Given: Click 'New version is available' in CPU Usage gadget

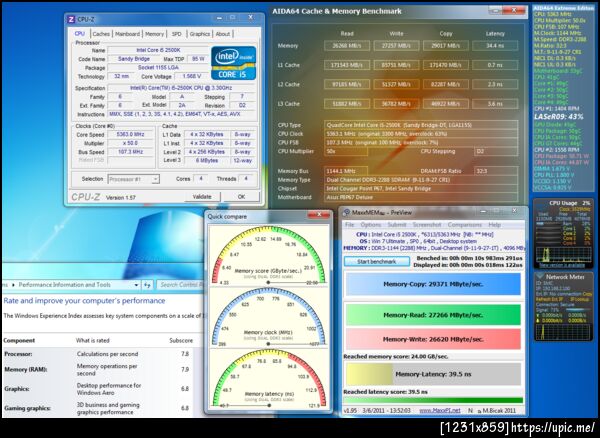Looking at the screenshot, I should (562, 265).
